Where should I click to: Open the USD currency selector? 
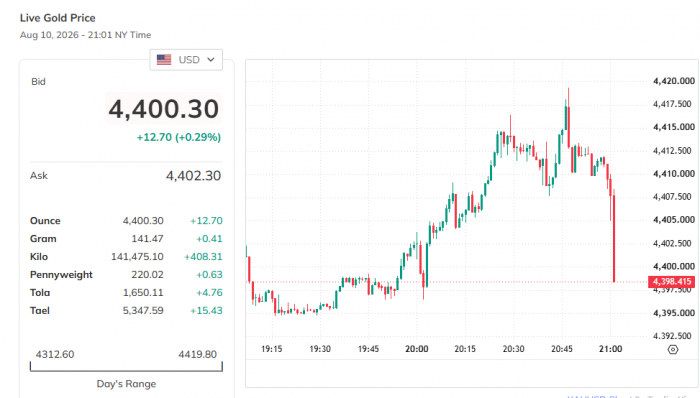186,60
